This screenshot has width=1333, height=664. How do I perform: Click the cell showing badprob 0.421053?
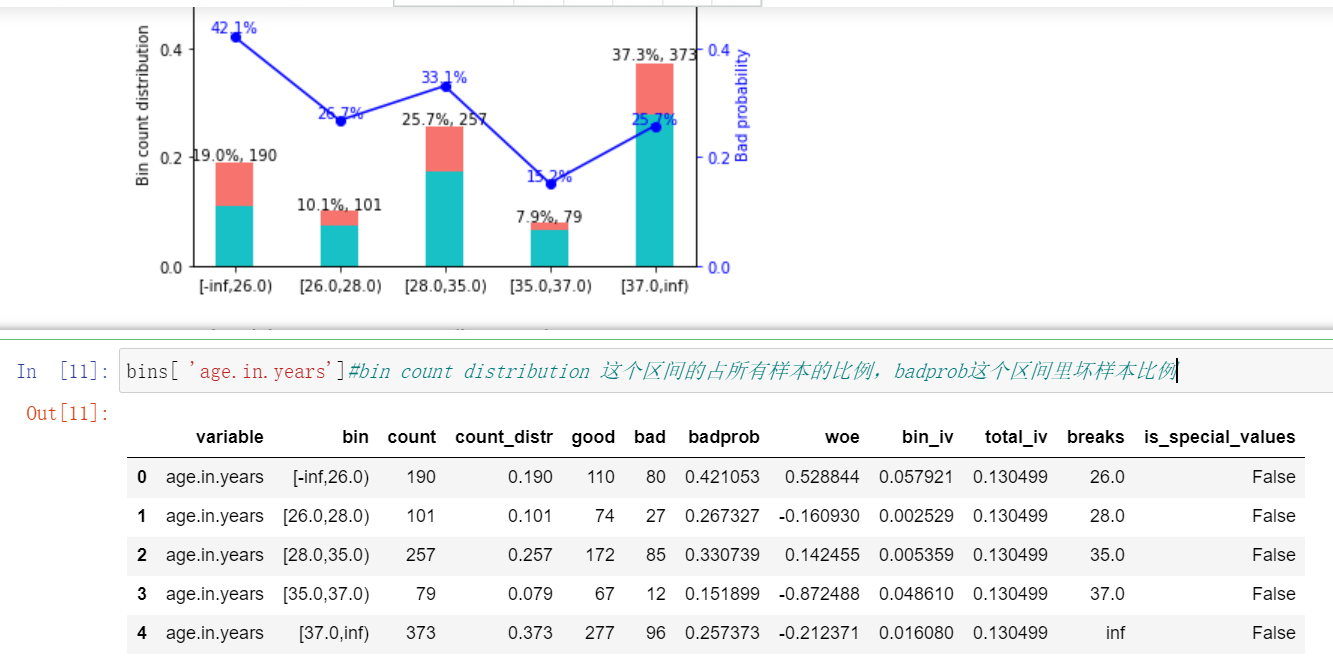724,477
